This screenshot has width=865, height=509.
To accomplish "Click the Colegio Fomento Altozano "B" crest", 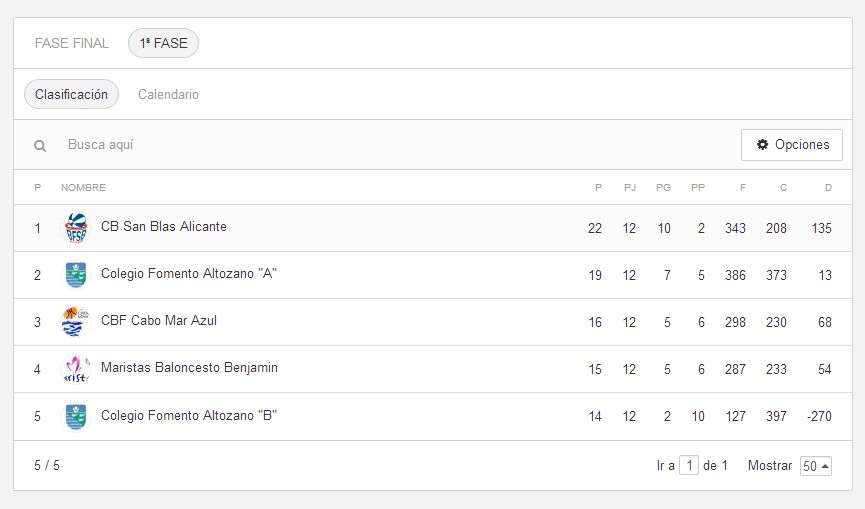I will (x=76, y=416).
